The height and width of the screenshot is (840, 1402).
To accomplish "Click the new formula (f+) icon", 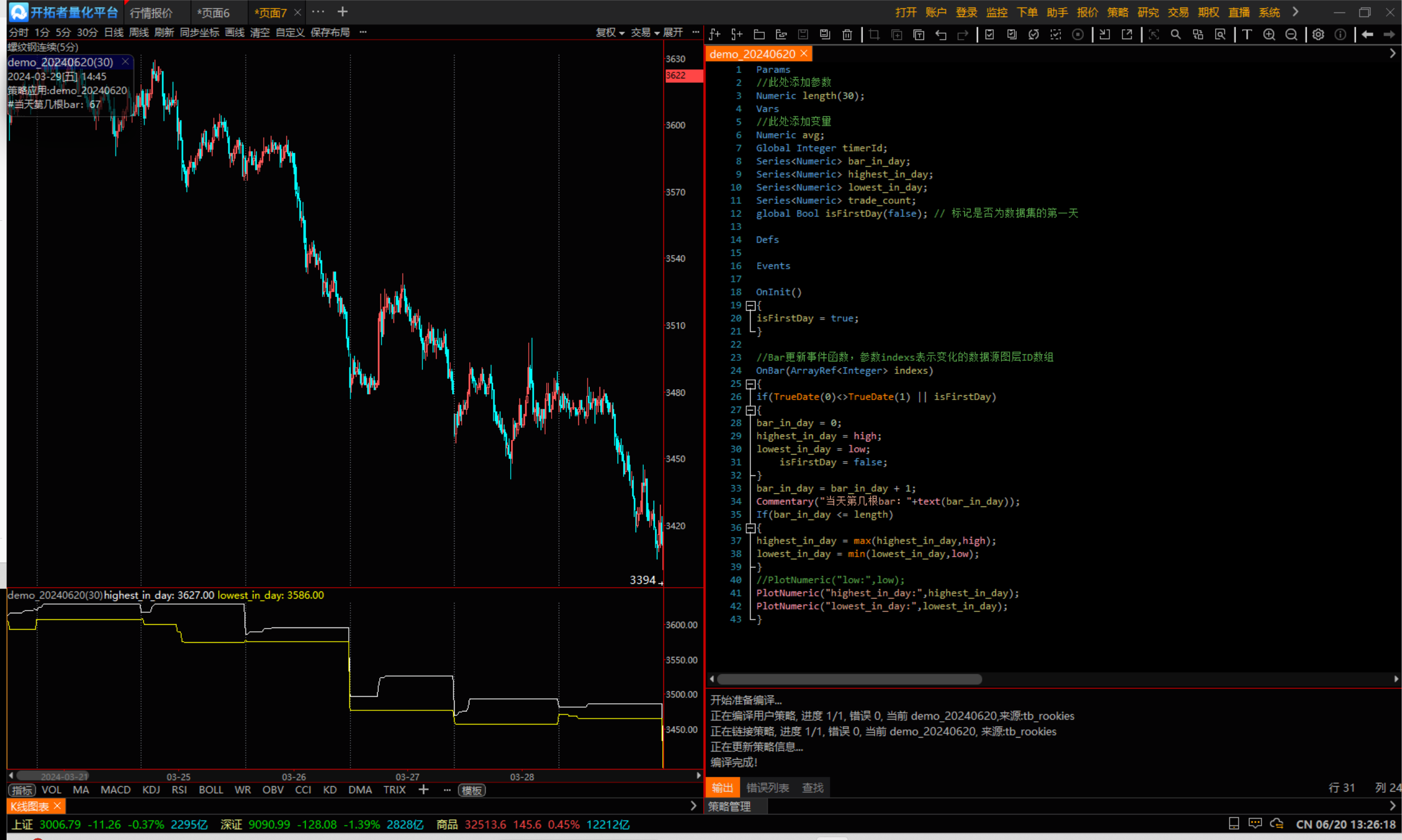I will [x=715, y=34].
